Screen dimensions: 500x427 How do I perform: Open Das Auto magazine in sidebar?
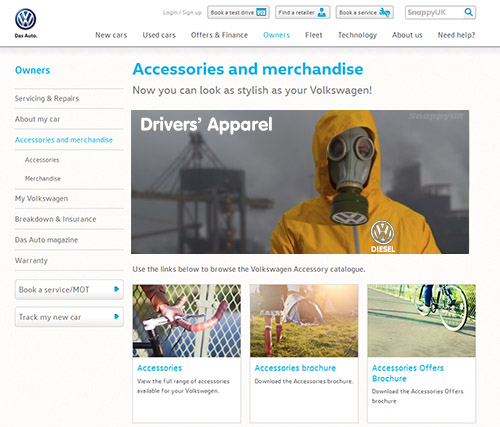(46, 240)
